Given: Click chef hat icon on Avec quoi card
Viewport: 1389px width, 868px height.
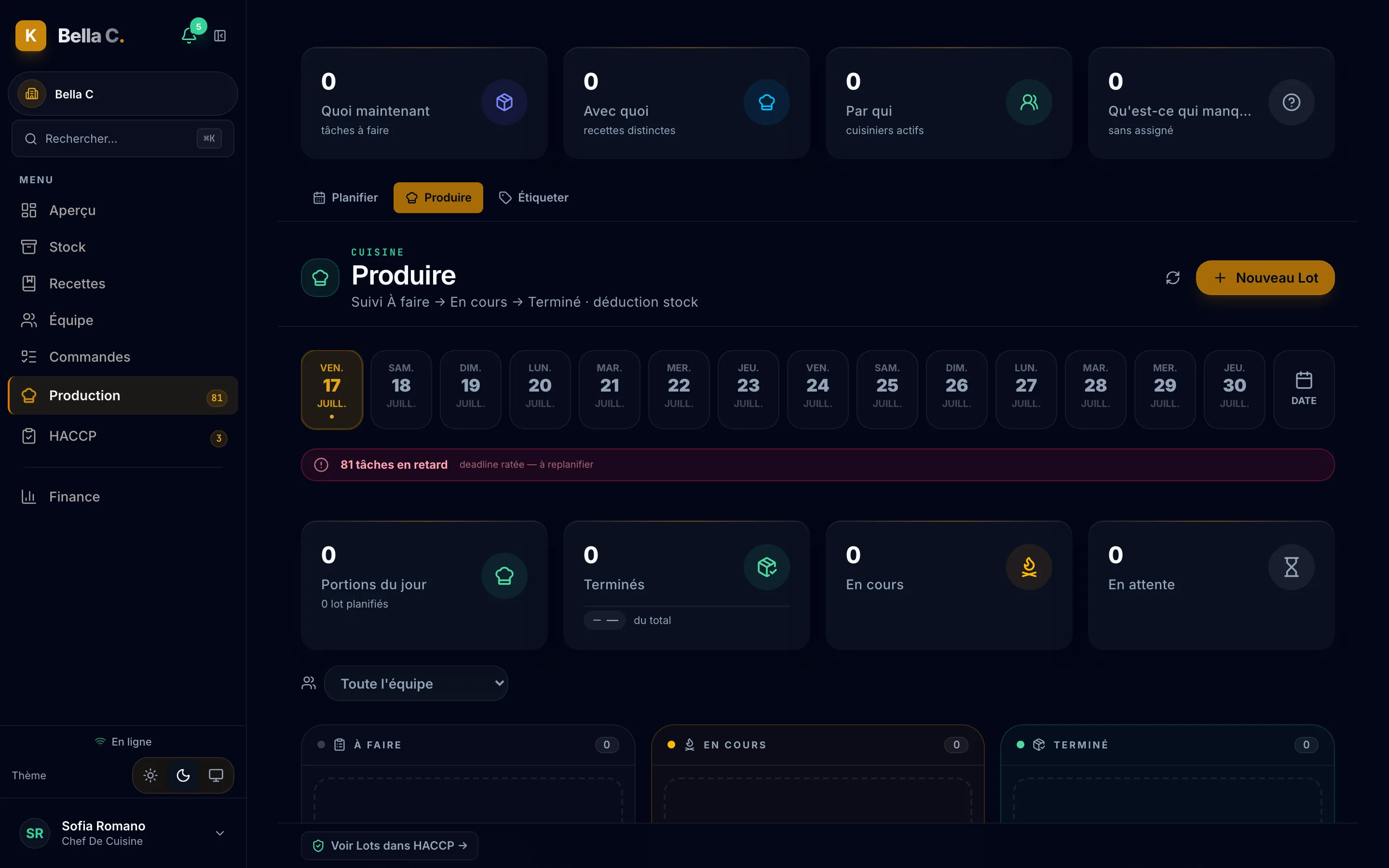Looking at the screenshot, I should [766, 102].
